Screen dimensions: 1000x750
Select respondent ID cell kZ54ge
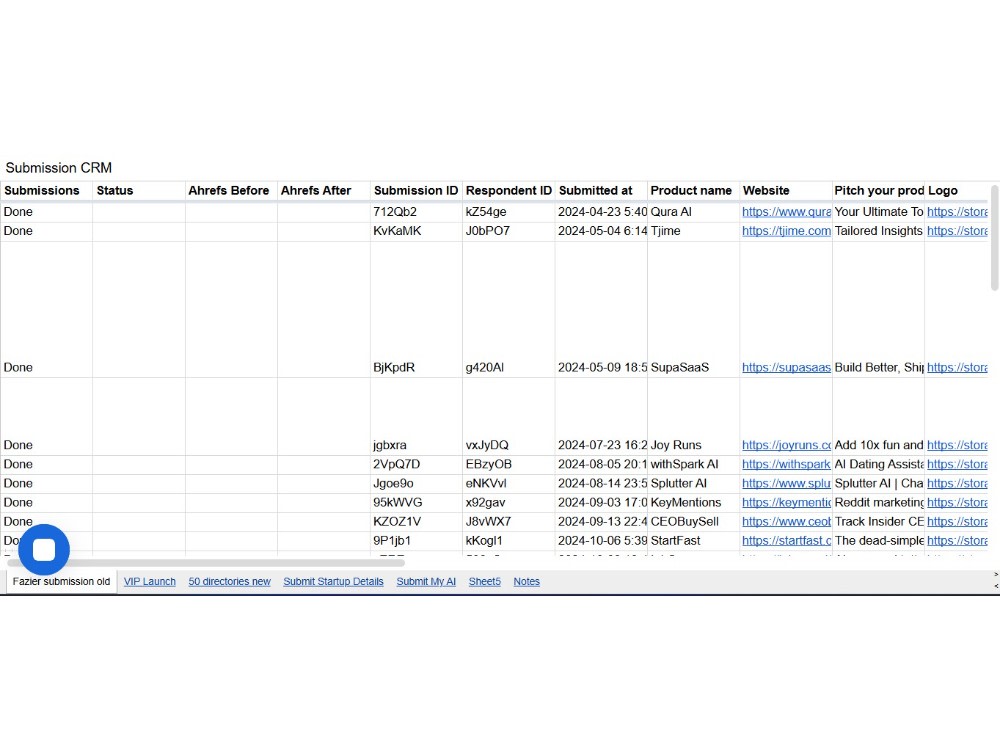point(509,212)
